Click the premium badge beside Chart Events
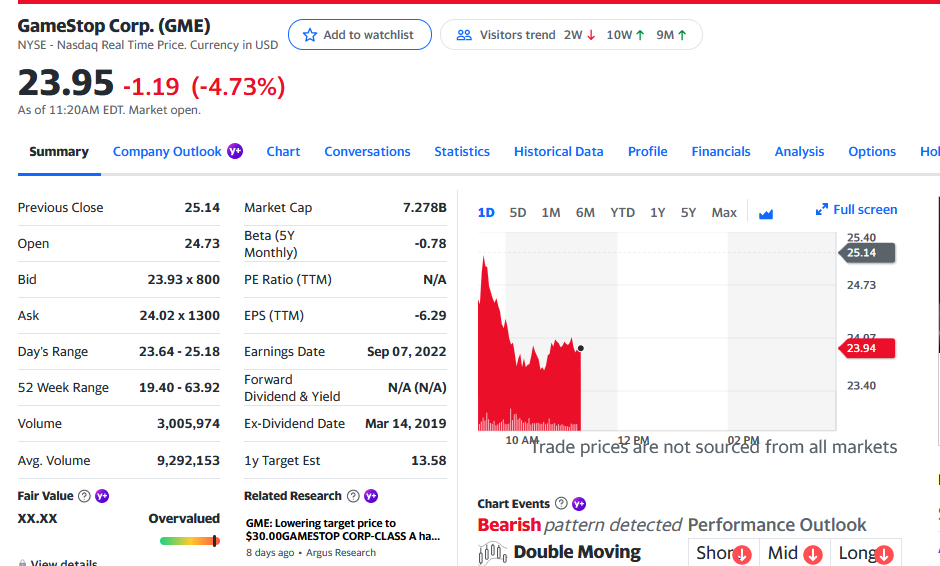Viewport: 940px width, 566px height. point(579,504)
